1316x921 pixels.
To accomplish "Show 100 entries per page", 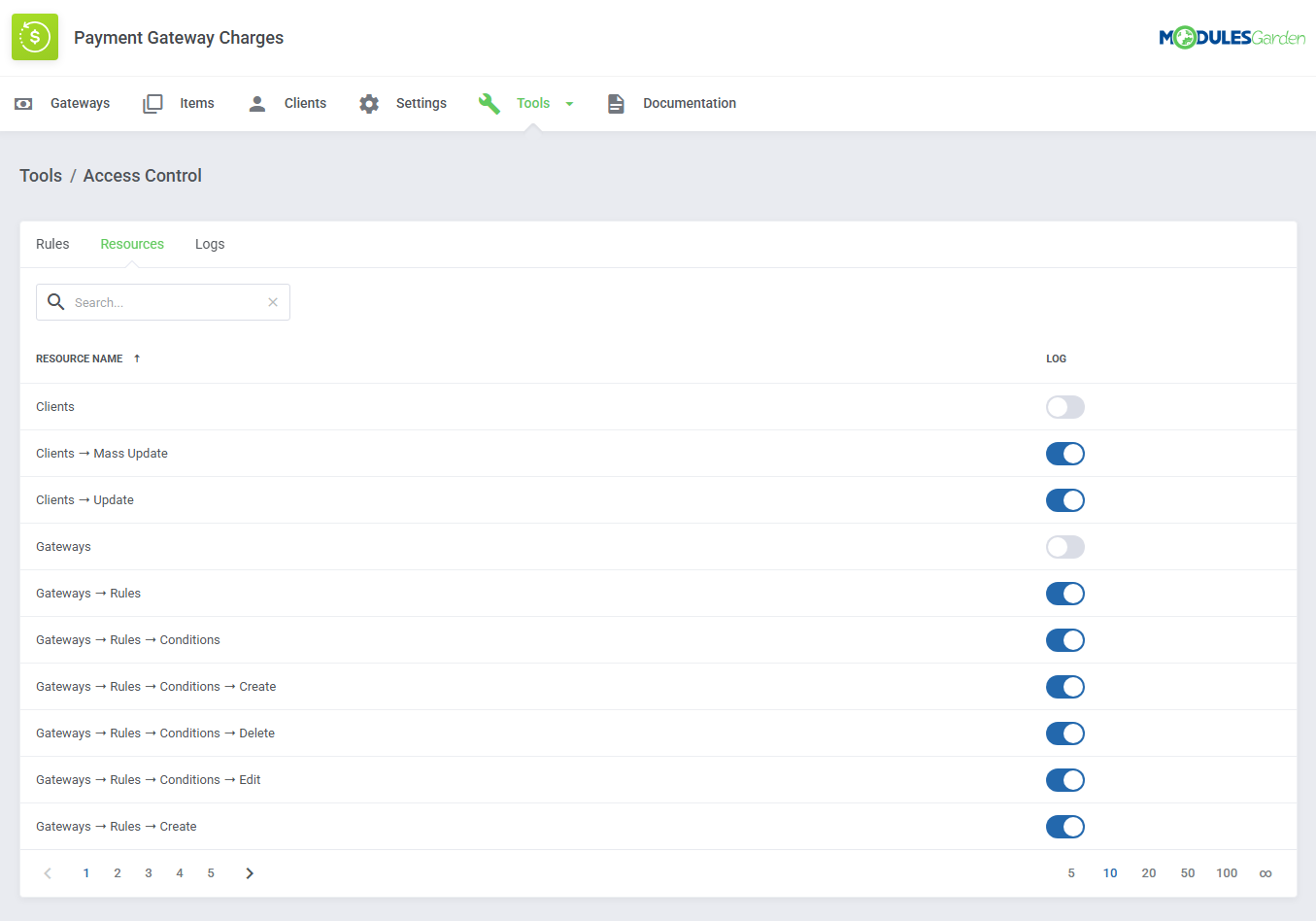I will coord(1226,872).
